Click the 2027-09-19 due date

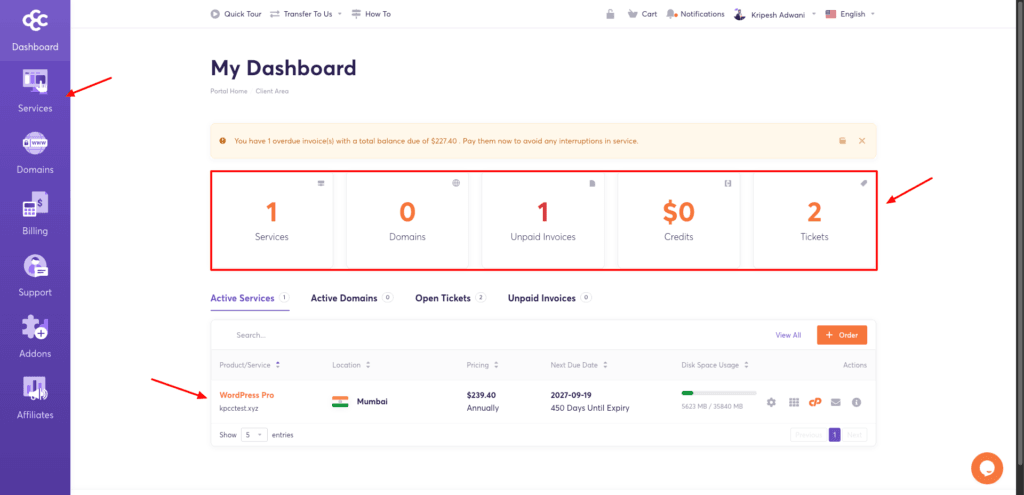(573, 395)
